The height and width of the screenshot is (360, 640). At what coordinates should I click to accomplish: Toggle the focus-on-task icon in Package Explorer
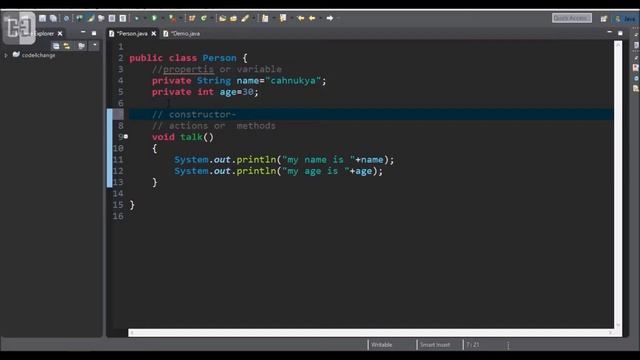[x=82, y=46]
